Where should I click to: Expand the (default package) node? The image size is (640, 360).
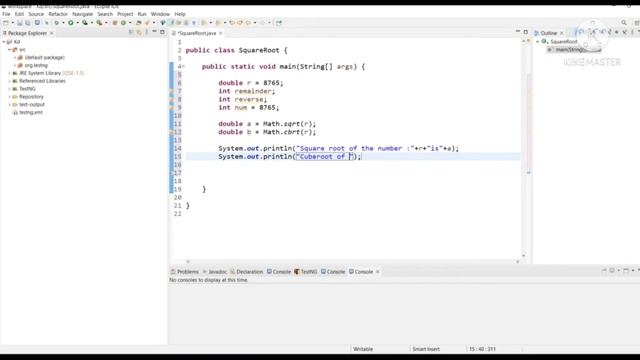point(15,58)
